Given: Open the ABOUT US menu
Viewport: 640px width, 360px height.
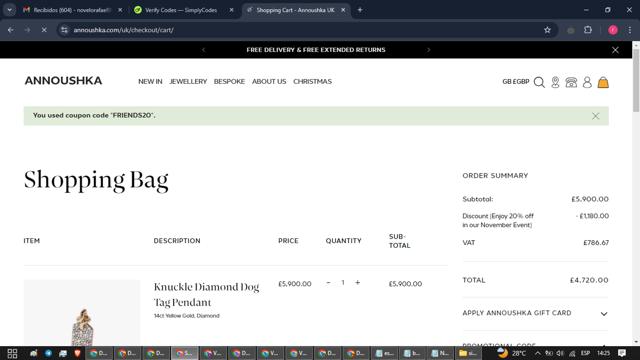Looking at the screenshot, I should tap(269, 82).
